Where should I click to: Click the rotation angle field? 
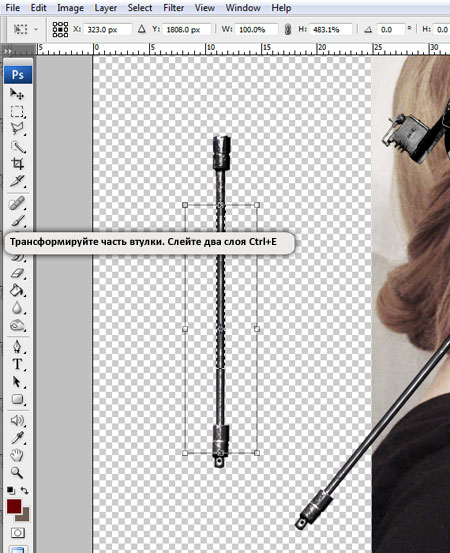(391, 30)
